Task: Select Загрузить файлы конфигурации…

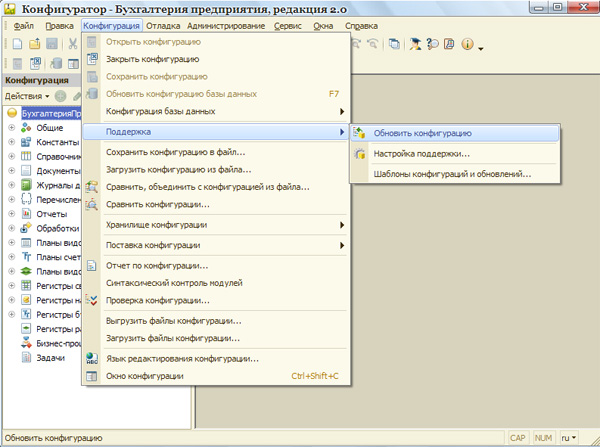Action: (216, 338)
